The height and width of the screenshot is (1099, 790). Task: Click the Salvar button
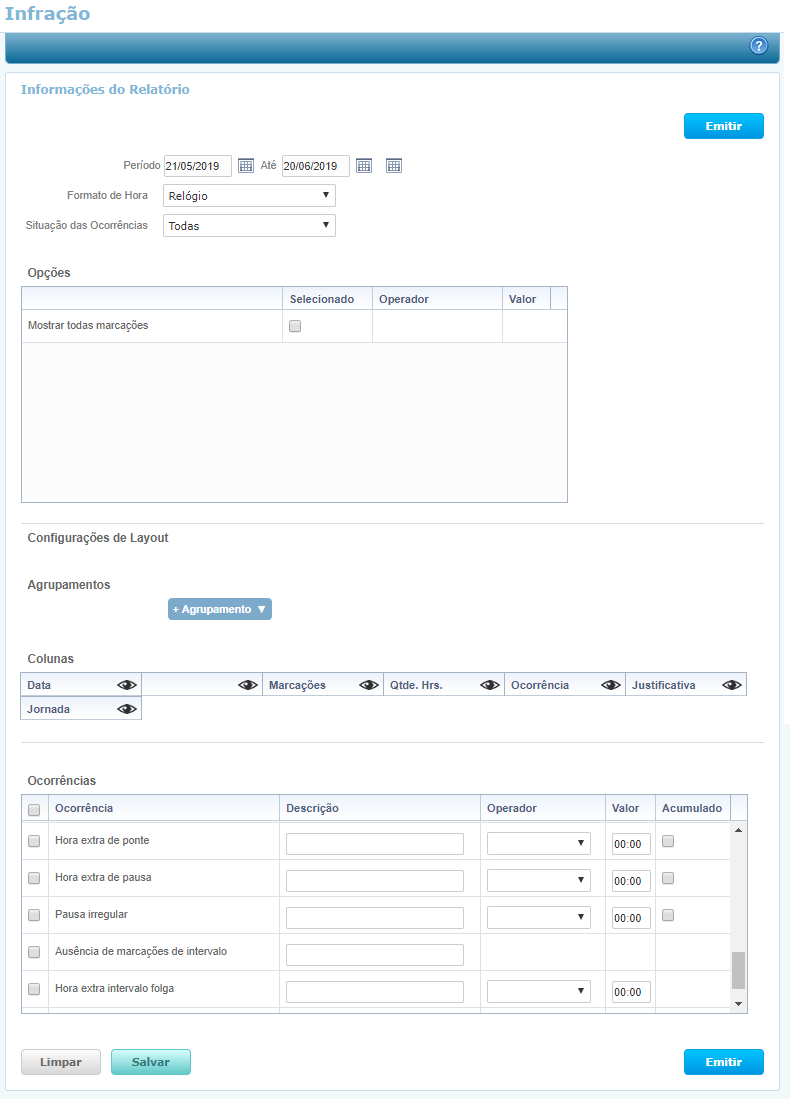150,1062
